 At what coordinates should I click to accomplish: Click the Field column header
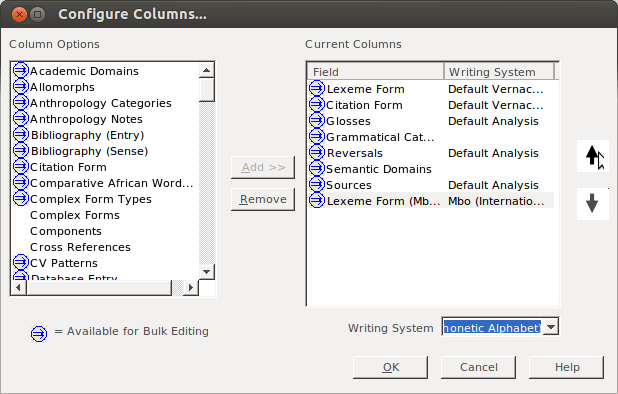(x=376, y=72)
